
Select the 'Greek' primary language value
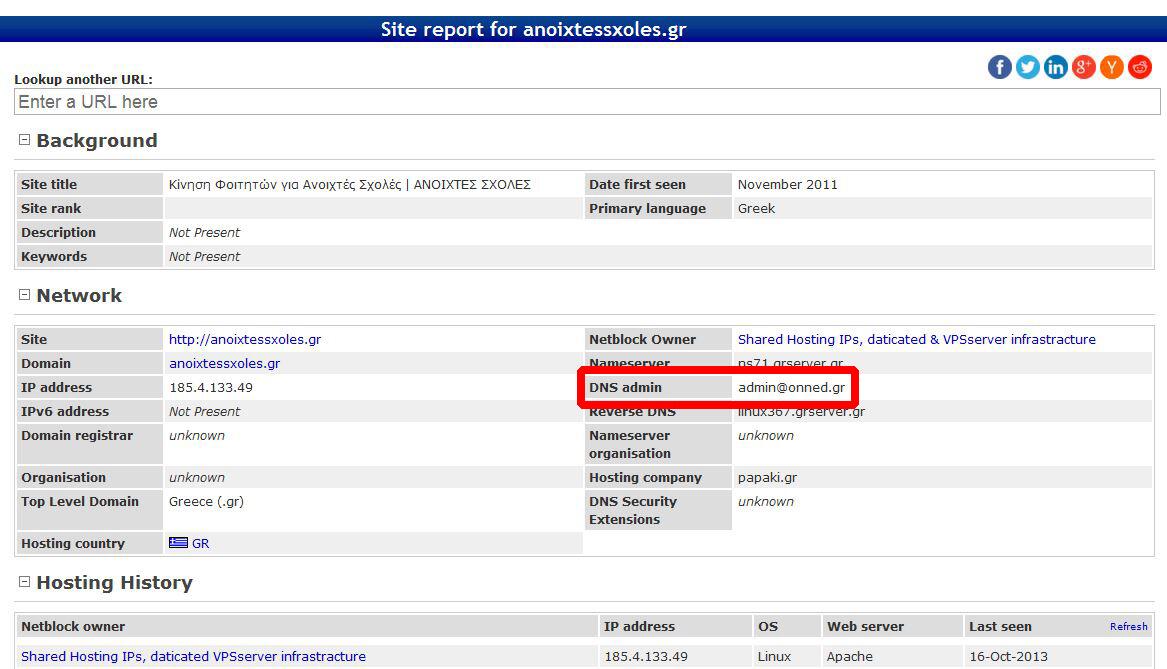pyautogui.click(x=756, y=208)
